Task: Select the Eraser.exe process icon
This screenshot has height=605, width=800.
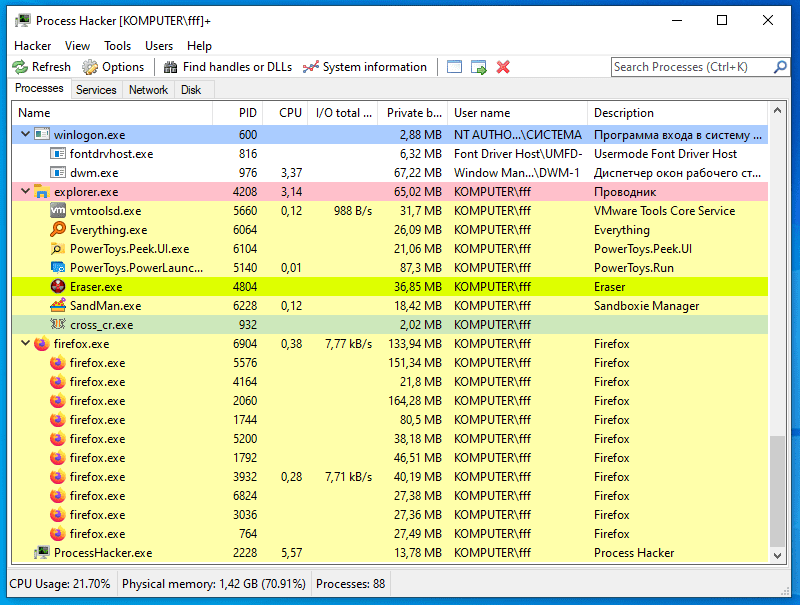Action: [x=58, y=287]
